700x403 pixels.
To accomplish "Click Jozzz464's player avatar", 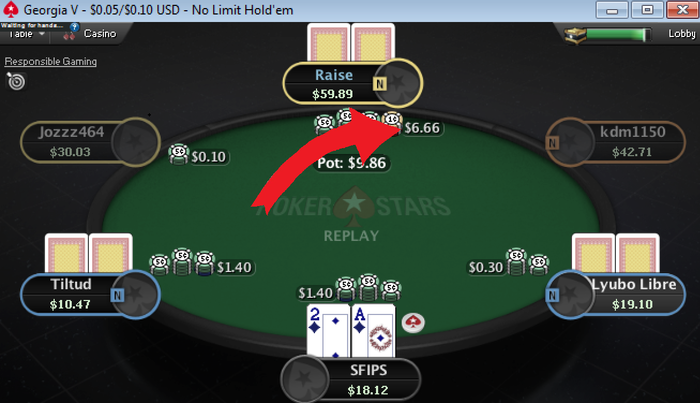I will 135,142.
